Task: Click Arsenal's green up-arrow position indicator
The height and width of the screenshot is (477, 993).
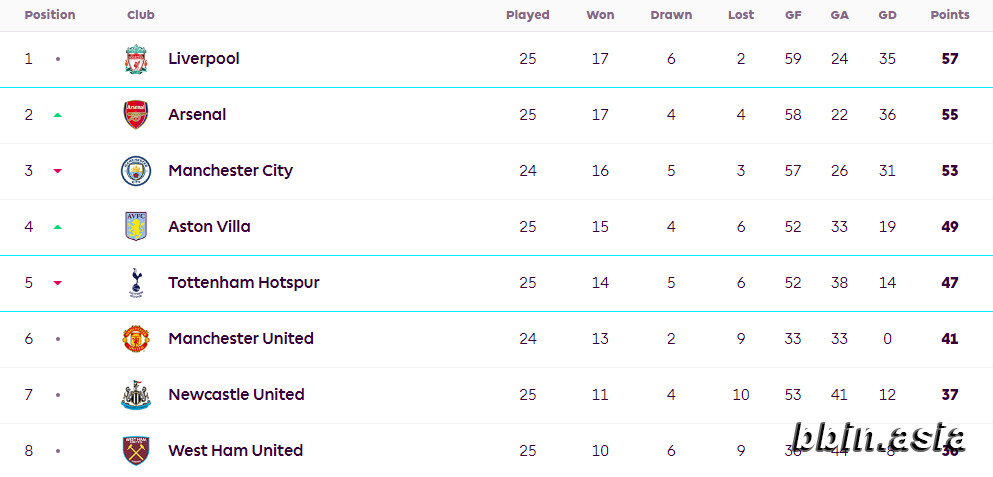Action: tap(58, 115)
